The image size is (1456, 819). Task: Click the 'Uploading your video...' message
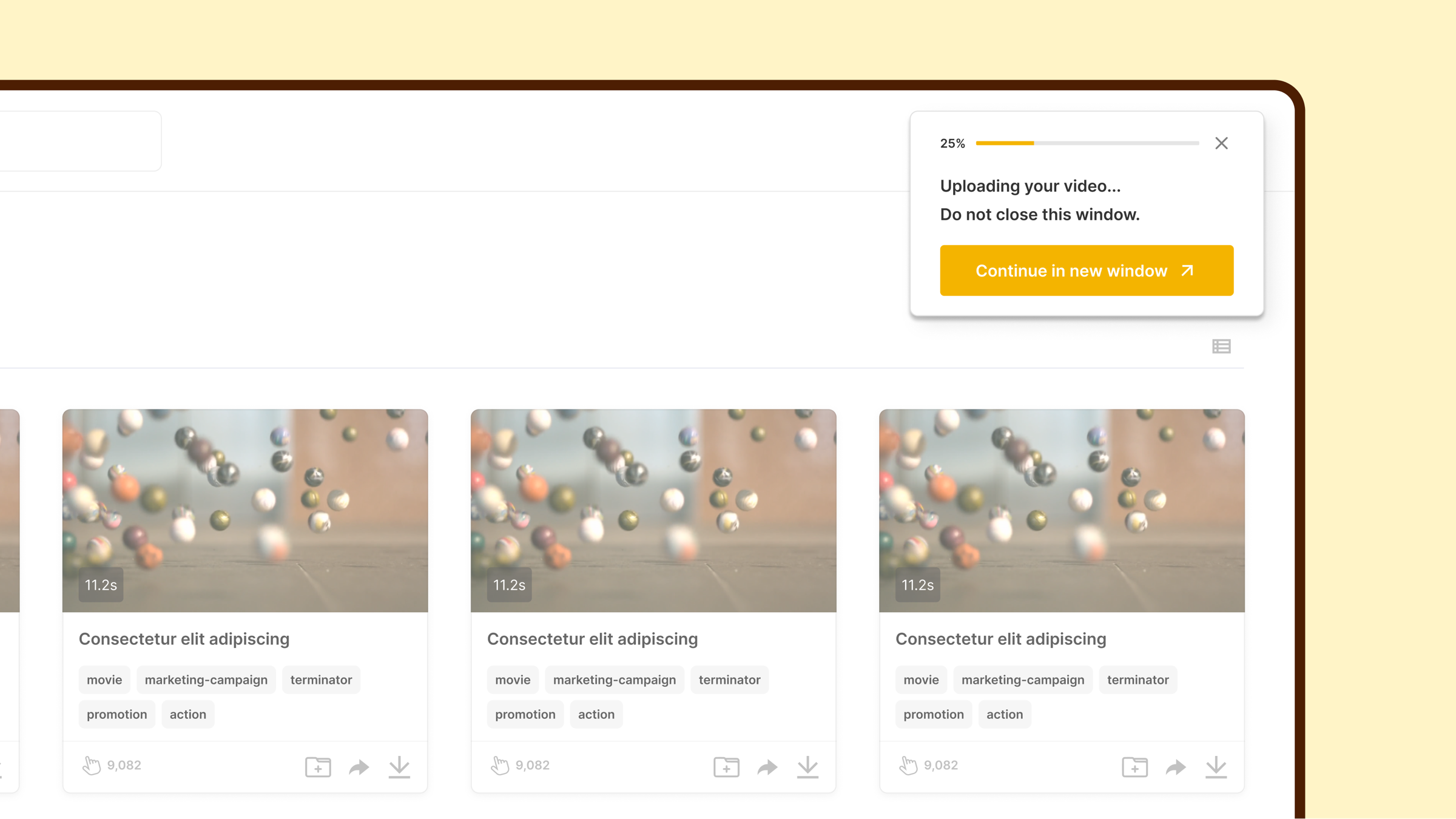[1030, 186]
